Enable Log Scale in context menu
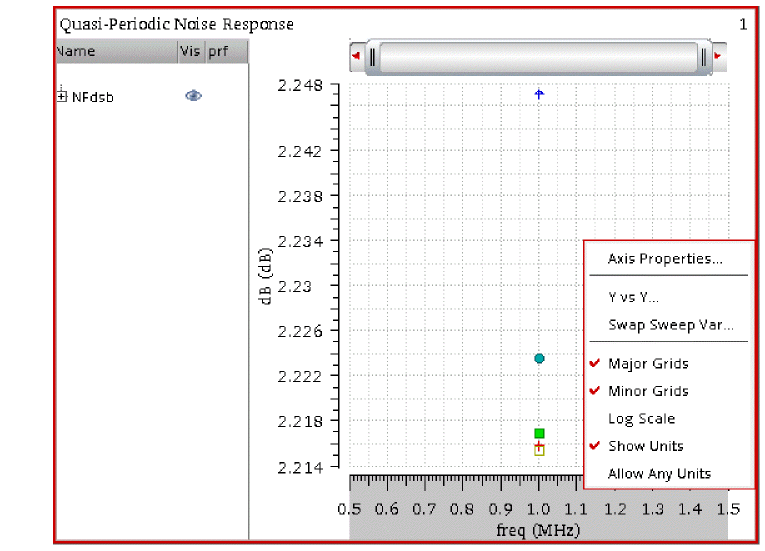 tap(642, 419)
